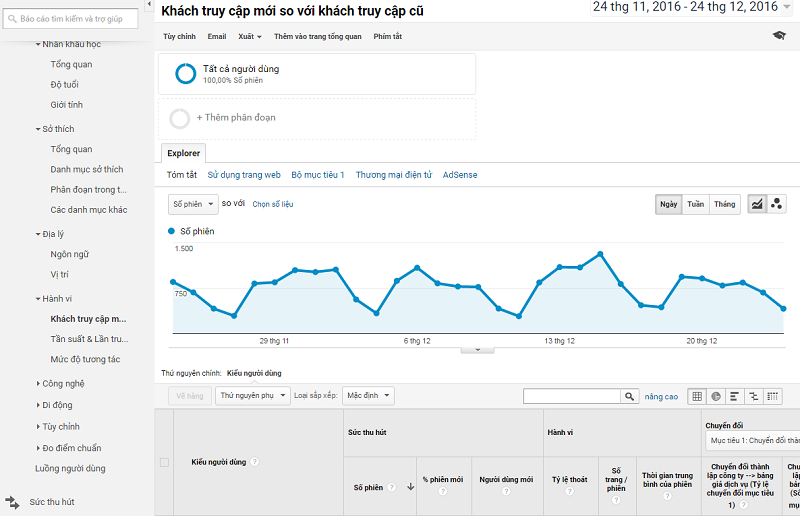
Task: Switch to the Sử dụng trang web tab
Action: [x=244, y=175]
